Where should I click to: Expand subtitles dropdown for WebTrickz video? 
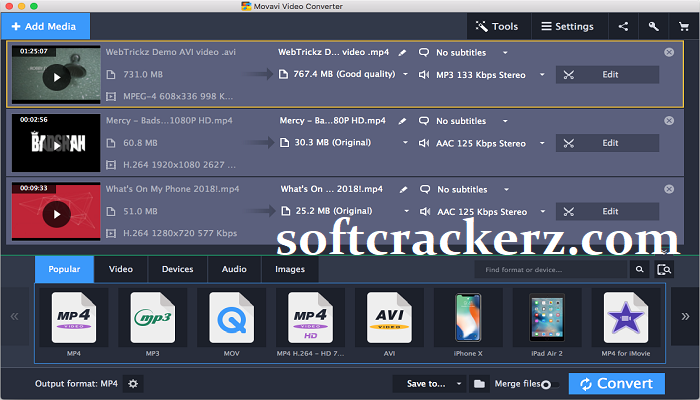505,53
